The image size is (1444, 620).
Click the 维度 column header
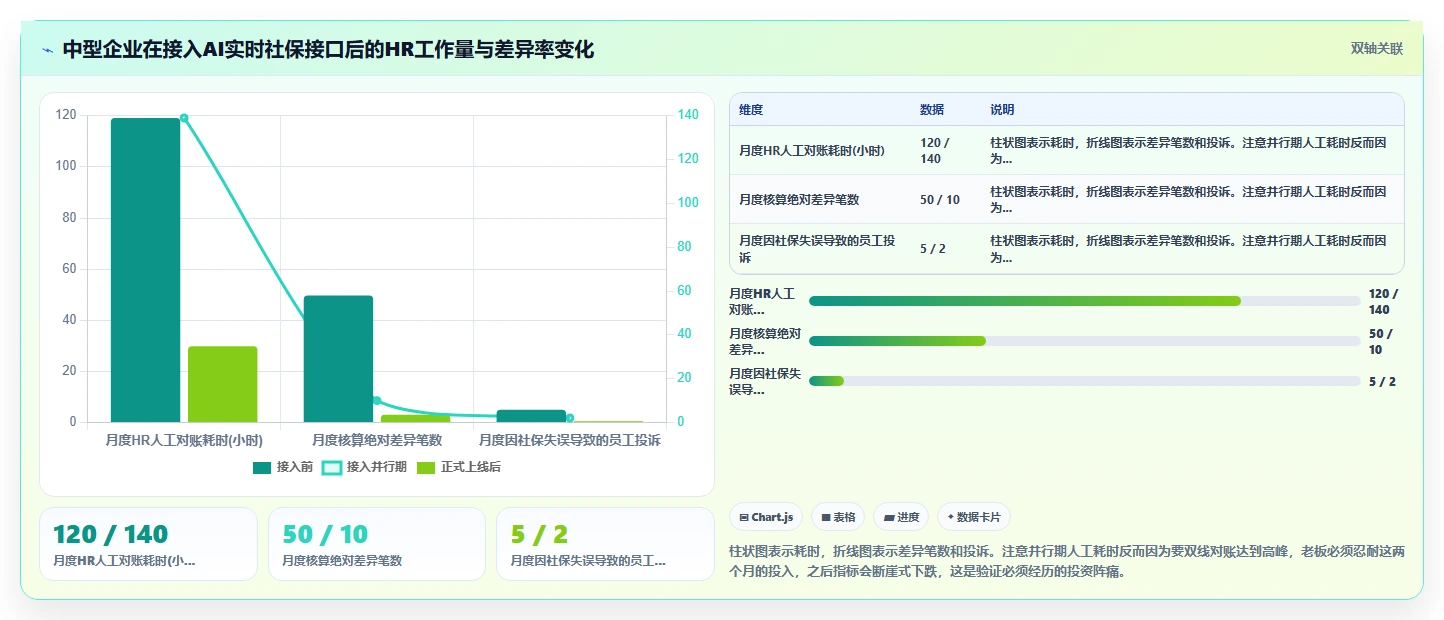coord(751,110)
